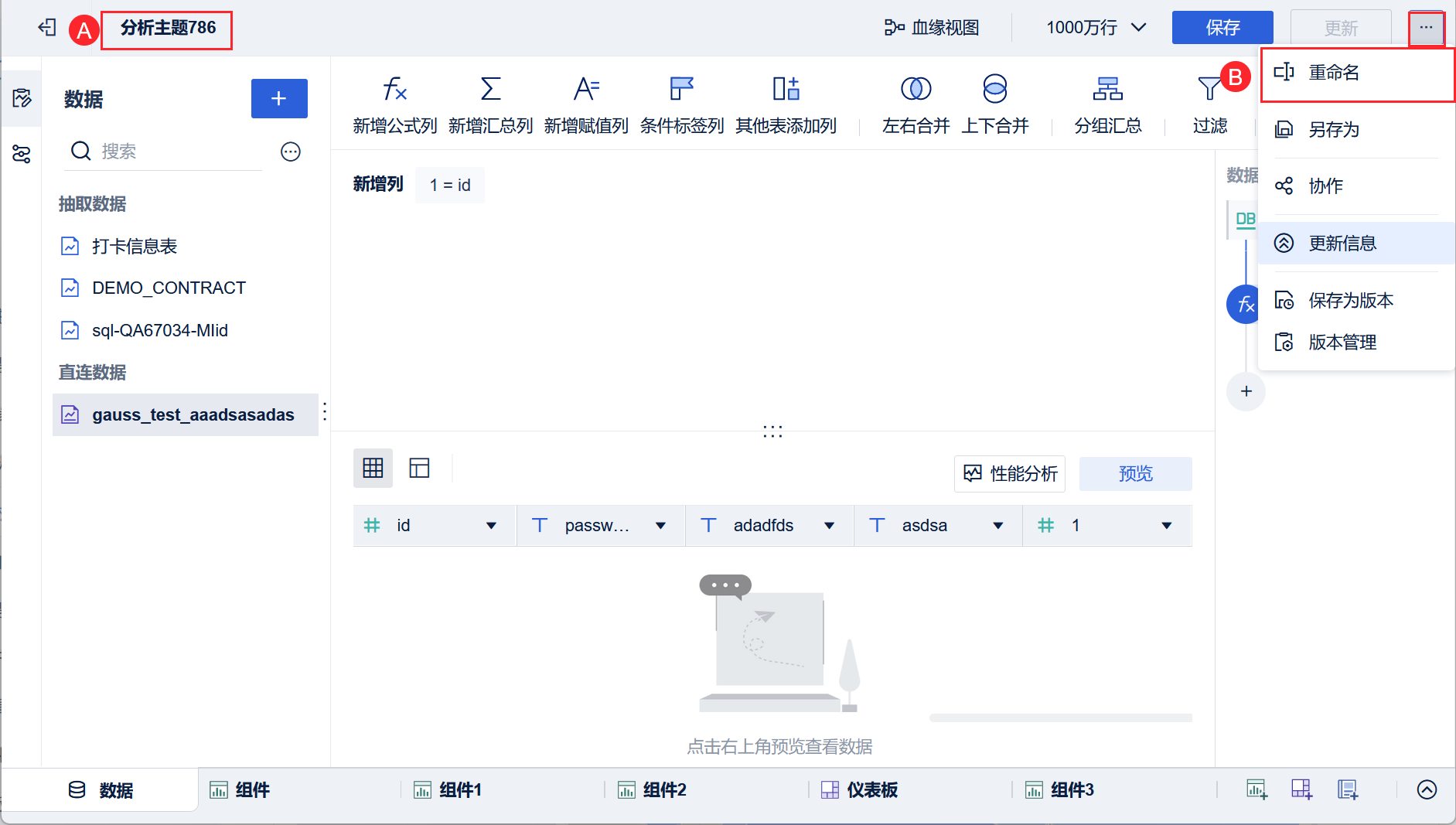
Task: Click horizontal scrollbar under preview table
Action: point(1060,718)
